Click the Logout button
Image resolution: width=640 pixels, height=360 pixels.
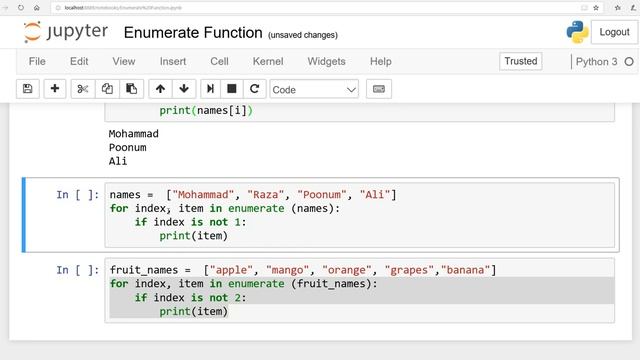614,32
